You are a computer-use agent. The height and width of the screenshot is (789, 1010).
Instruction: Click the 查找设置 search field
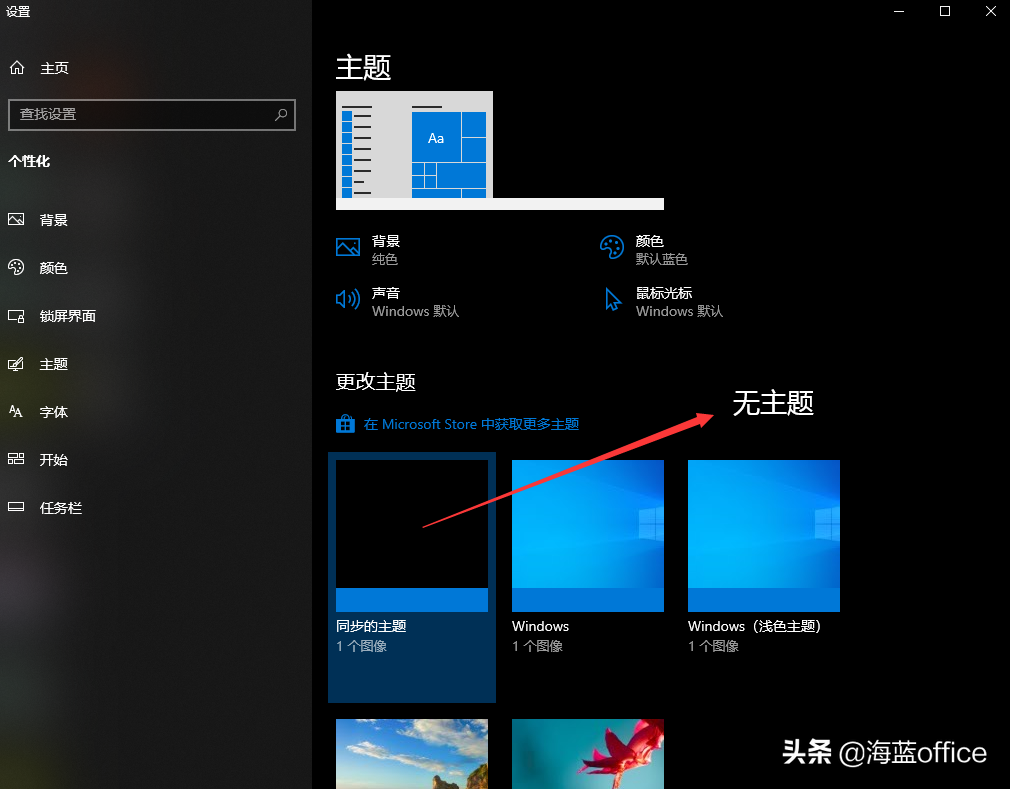[x=151, y=115]
